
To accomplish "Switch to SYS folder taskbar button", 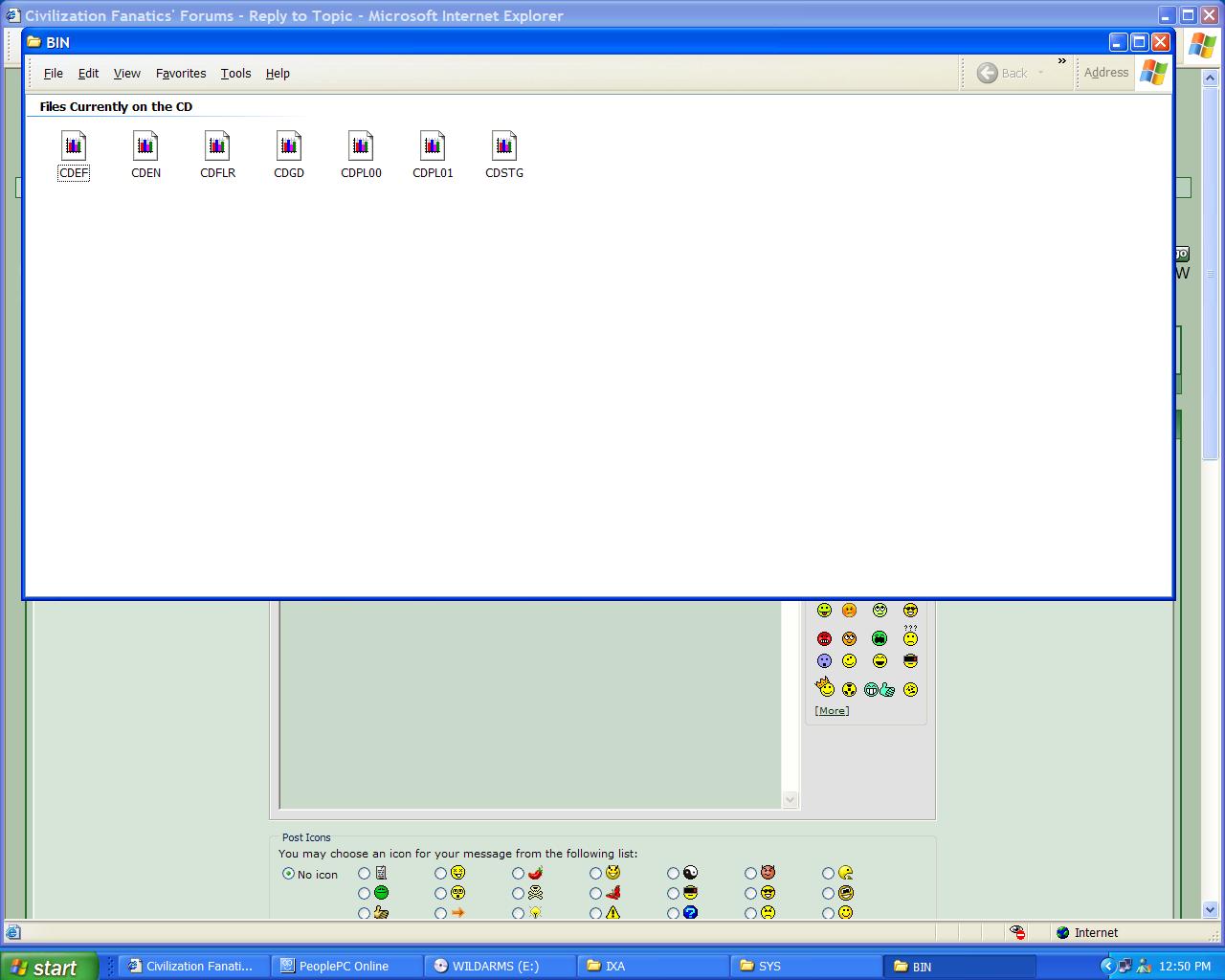I will (806, 967).
